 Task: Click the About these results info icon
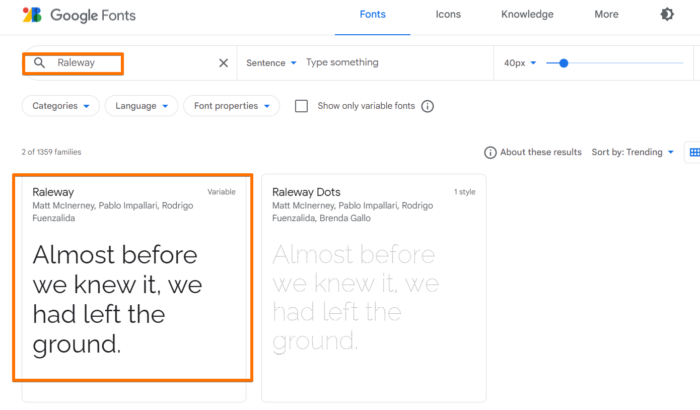pos(490,152)
